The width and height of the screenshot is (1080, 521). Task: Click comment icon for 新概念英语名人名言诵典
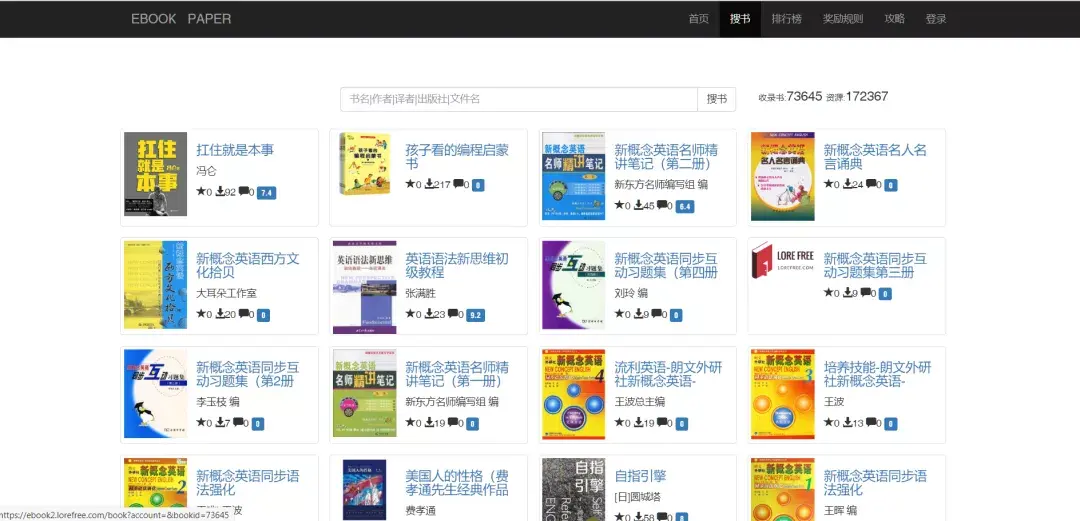[872, 185]
